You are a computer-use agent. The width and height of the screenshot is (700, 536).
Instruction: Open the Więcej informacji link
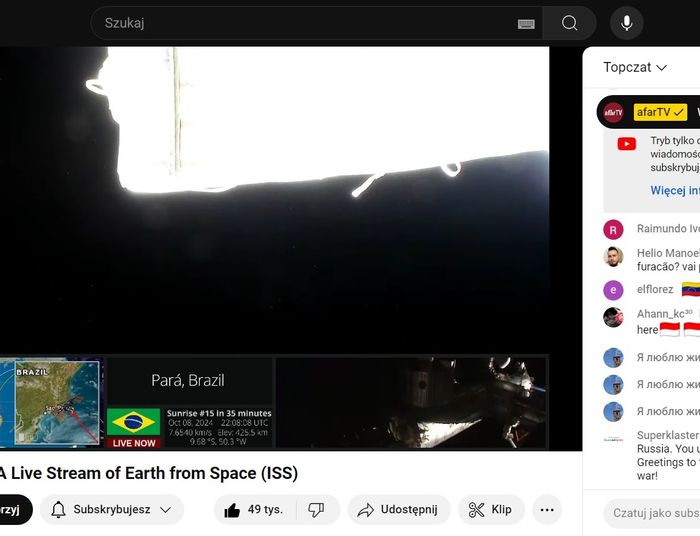pos(675,190)
